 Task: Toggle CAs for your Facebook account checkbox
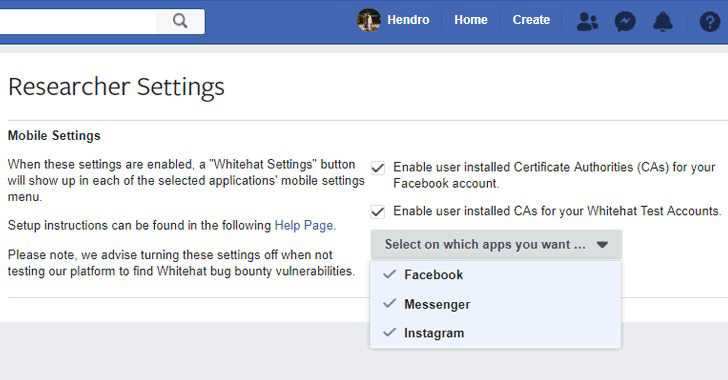tap(378, 168)
